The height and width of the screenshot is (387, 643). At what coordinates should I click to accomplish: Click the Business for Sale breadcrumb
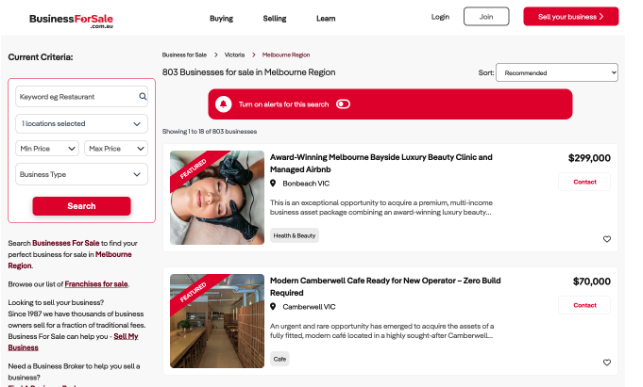pyautogui.click(x=184, y=55)
